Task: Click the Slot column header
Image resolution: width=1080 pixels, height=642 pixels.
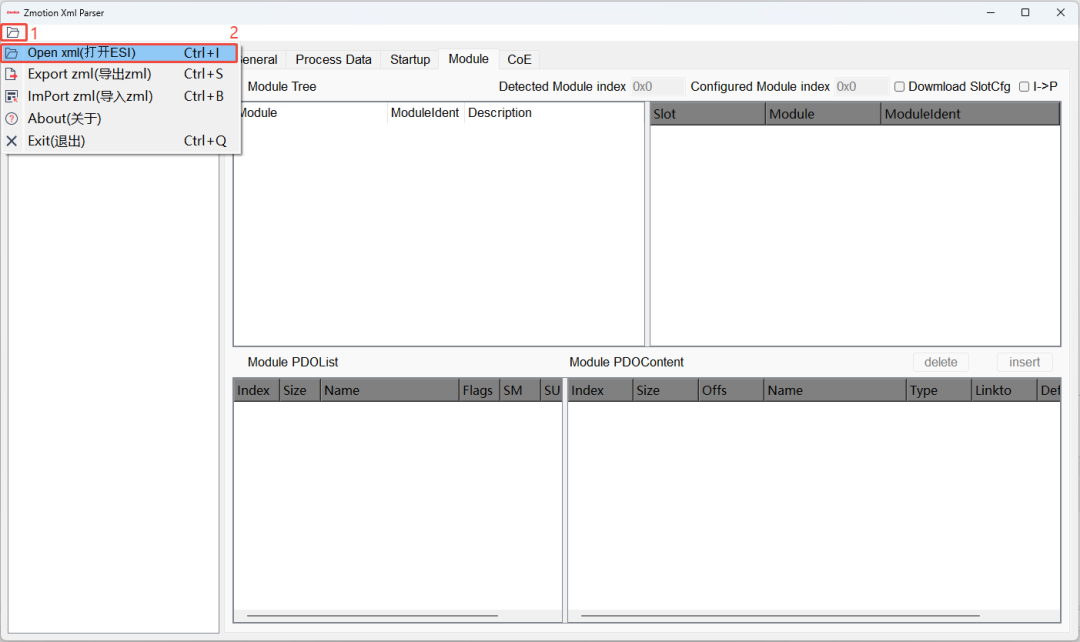Action: point(707,114)
